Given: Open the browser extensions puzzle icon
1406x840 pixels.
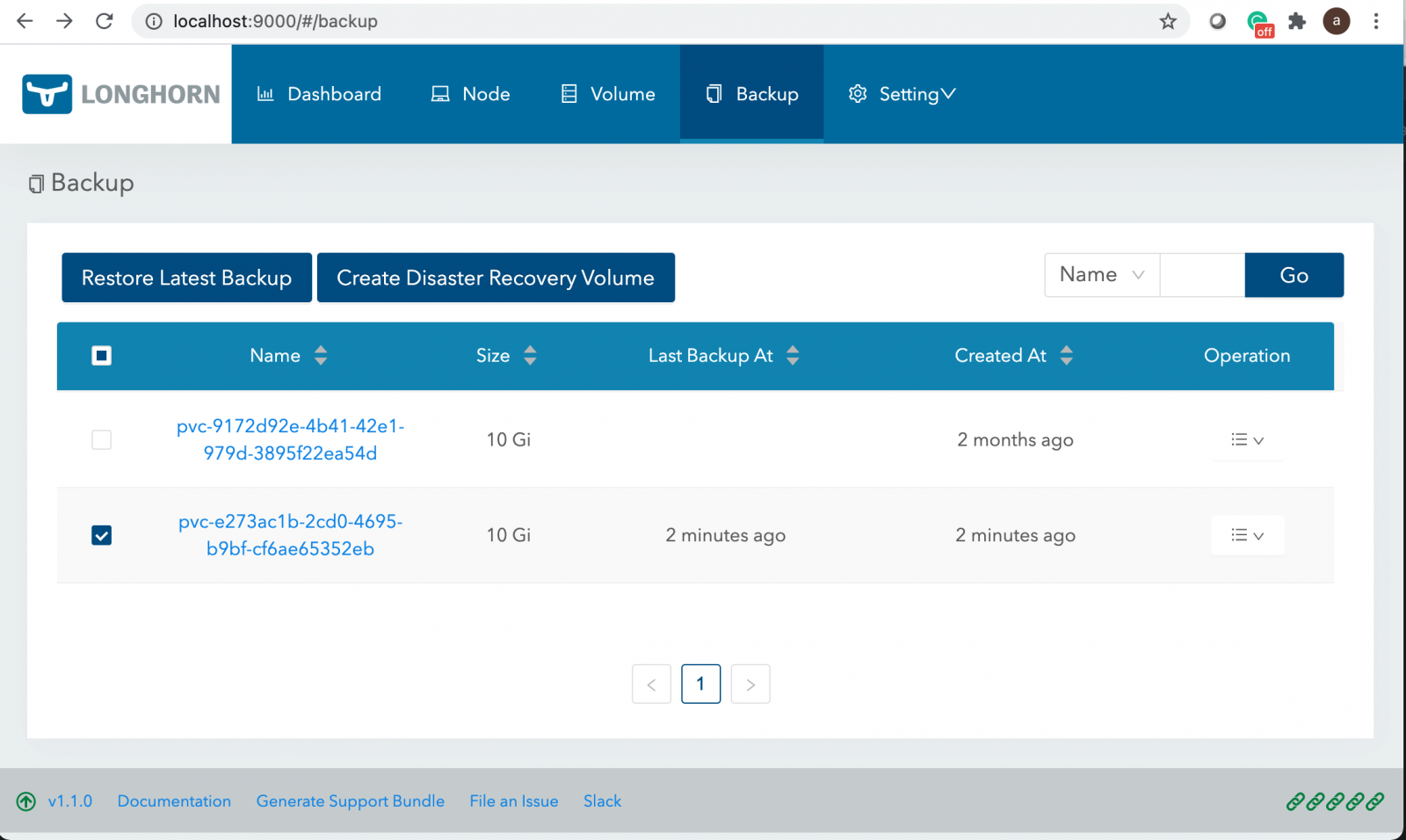Looking at the screenshot, I should coord(1297,21).
